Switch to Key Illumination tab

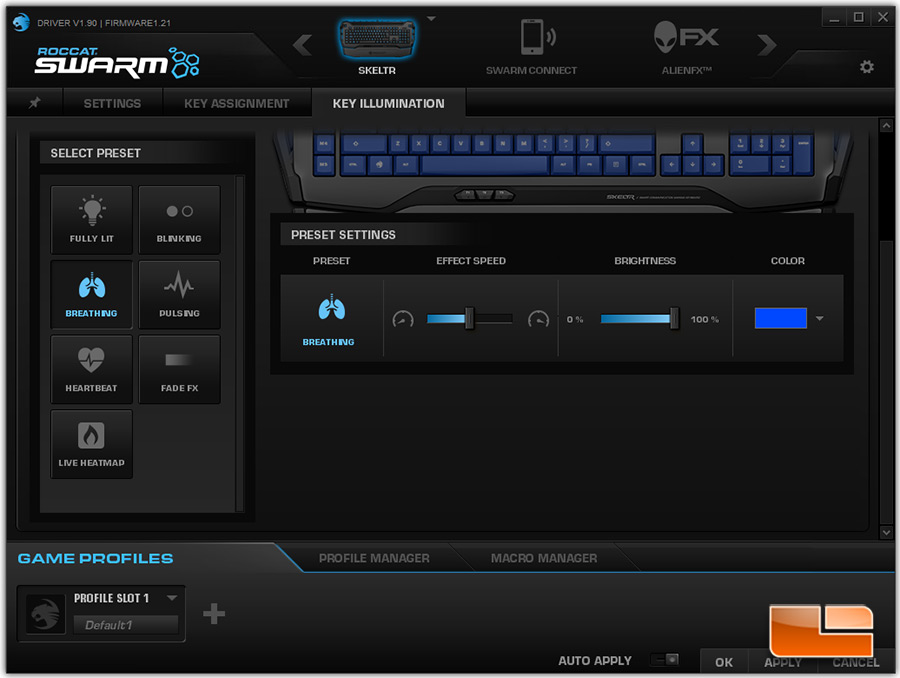389,103
